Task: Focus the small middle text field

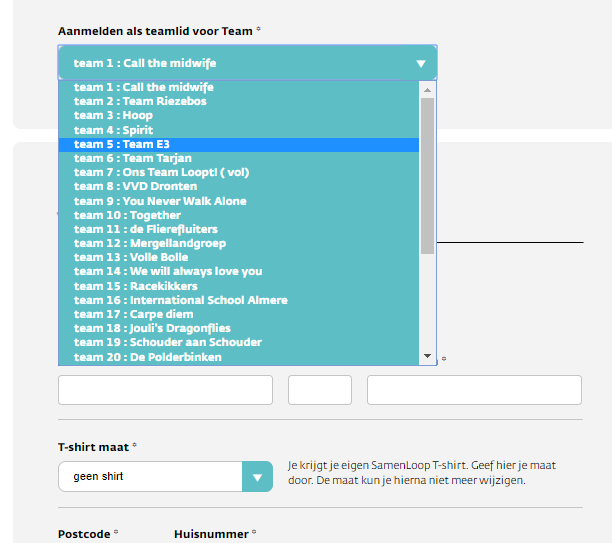Action: click(320, 390)
